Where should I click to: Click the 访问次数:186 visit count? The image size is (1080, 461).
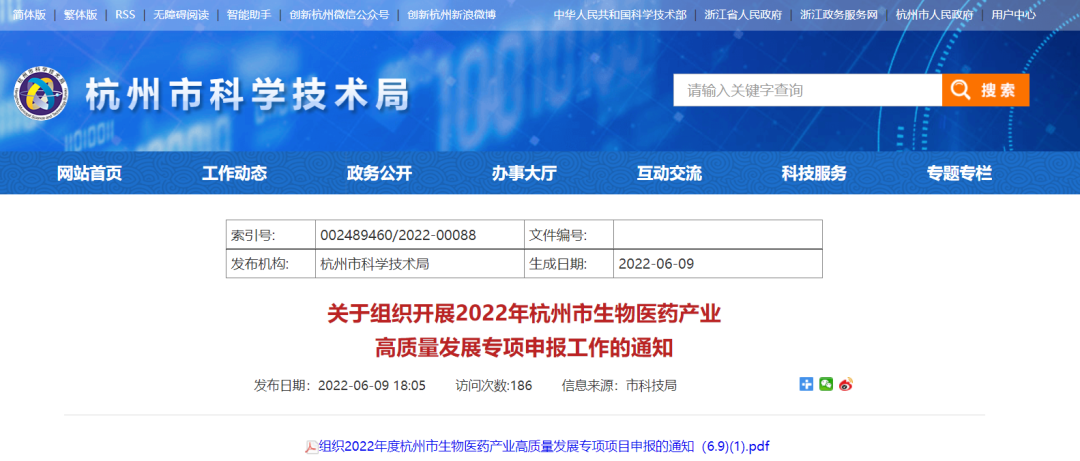click(493, 385)
